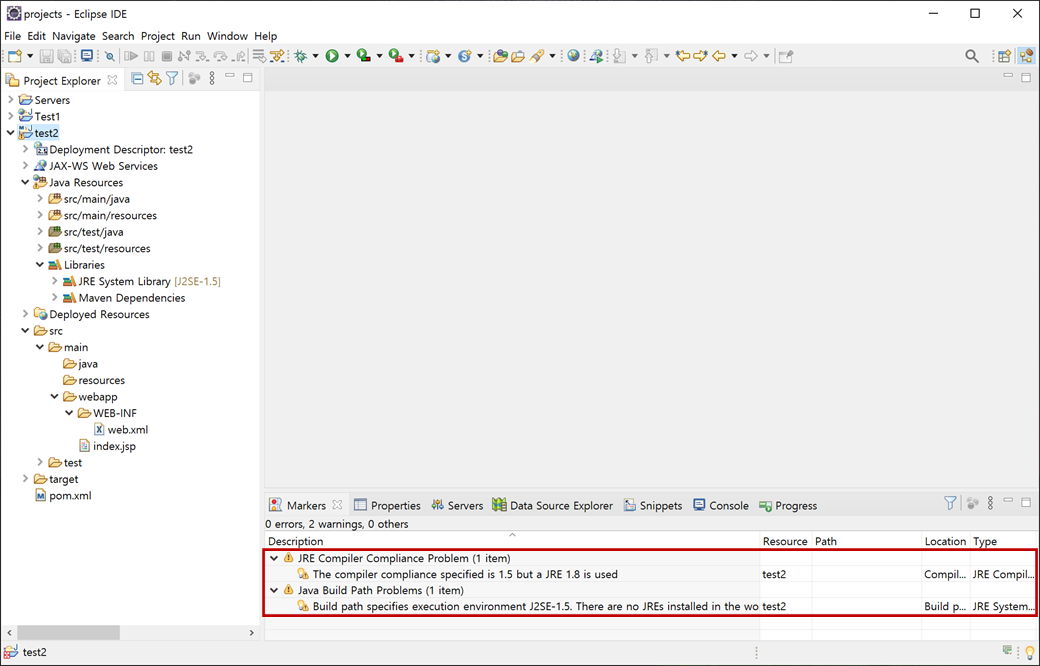
Task: Click the Markers view filter funnel icon
Action: point(950,503)
